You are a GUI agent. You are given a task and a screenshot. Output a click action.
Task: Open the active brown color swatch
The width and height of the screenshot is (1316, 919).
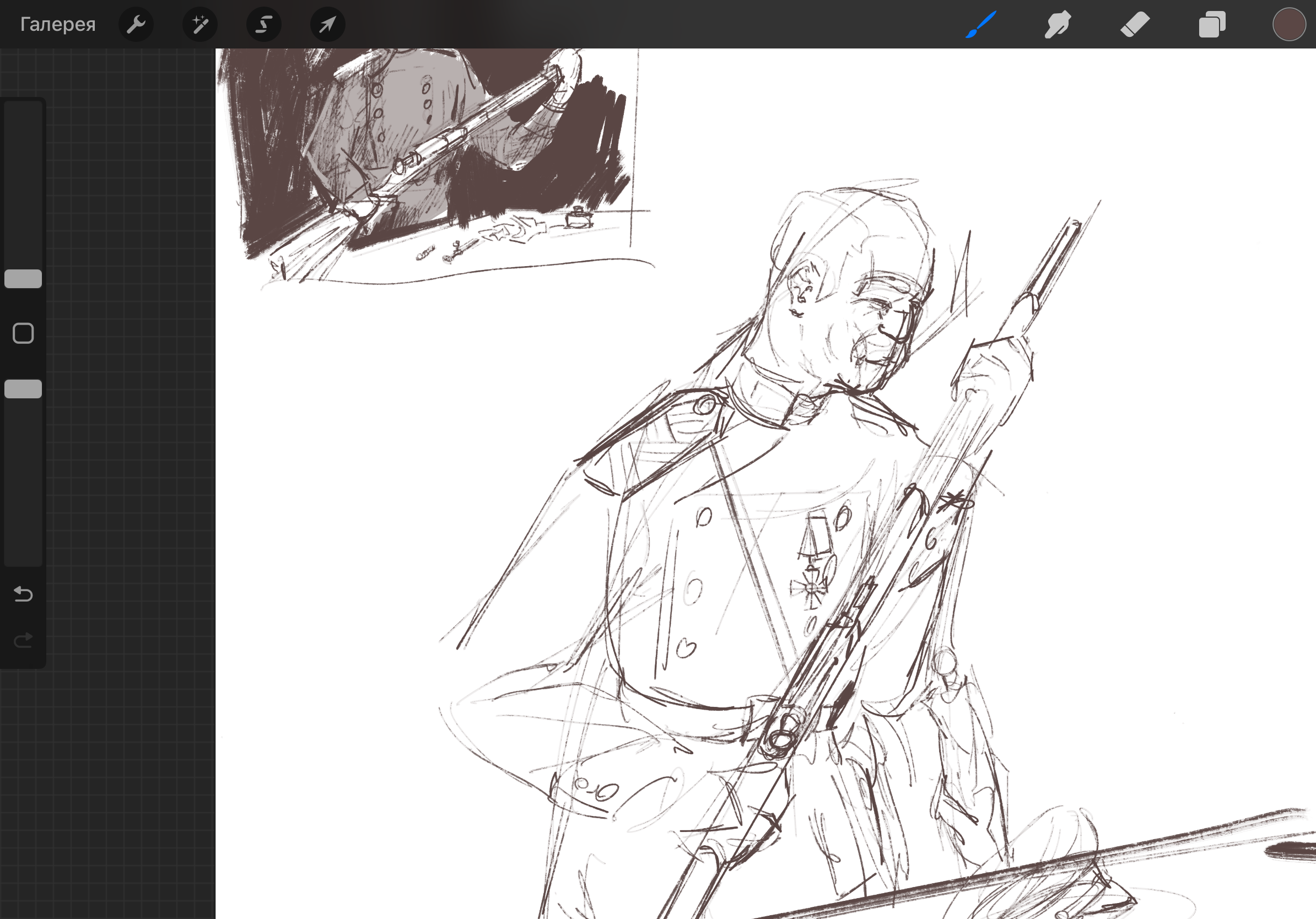pyautogui.click(x=1288, y=25)
